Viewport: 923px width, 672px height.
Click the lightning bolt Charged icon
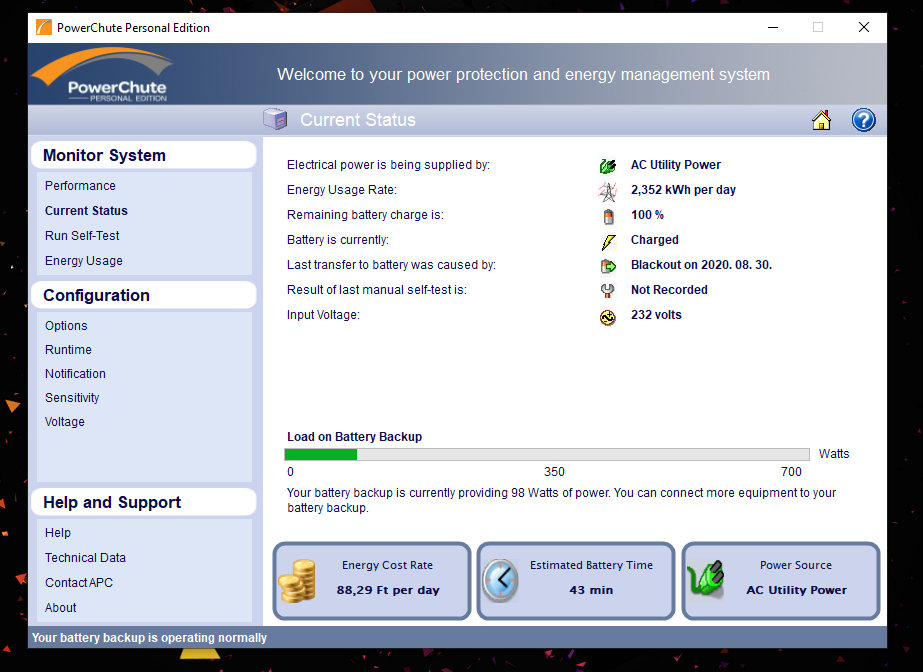click(x=608, y=241)
